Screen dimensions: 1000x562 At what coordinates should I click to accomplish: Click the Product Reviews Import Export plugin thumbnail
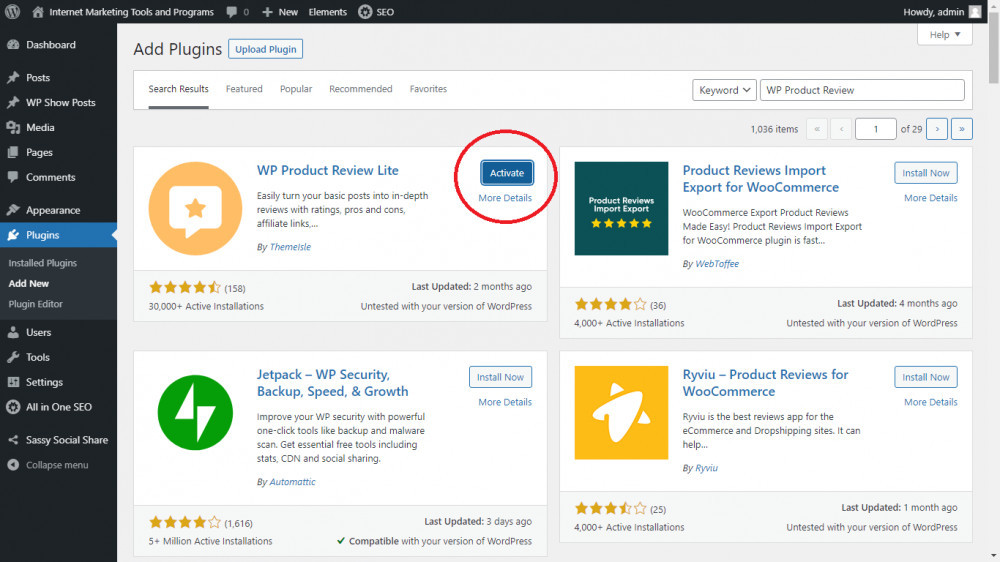[621, 209]
